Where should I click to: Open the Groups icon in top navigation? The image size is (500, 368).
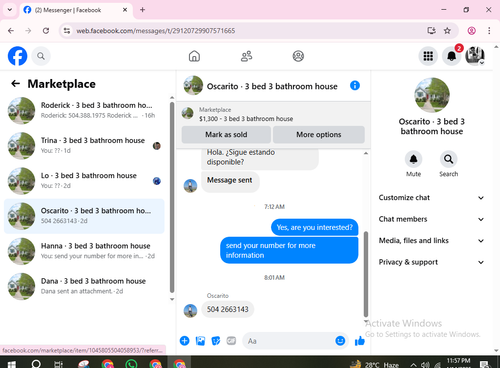[298, 56]
